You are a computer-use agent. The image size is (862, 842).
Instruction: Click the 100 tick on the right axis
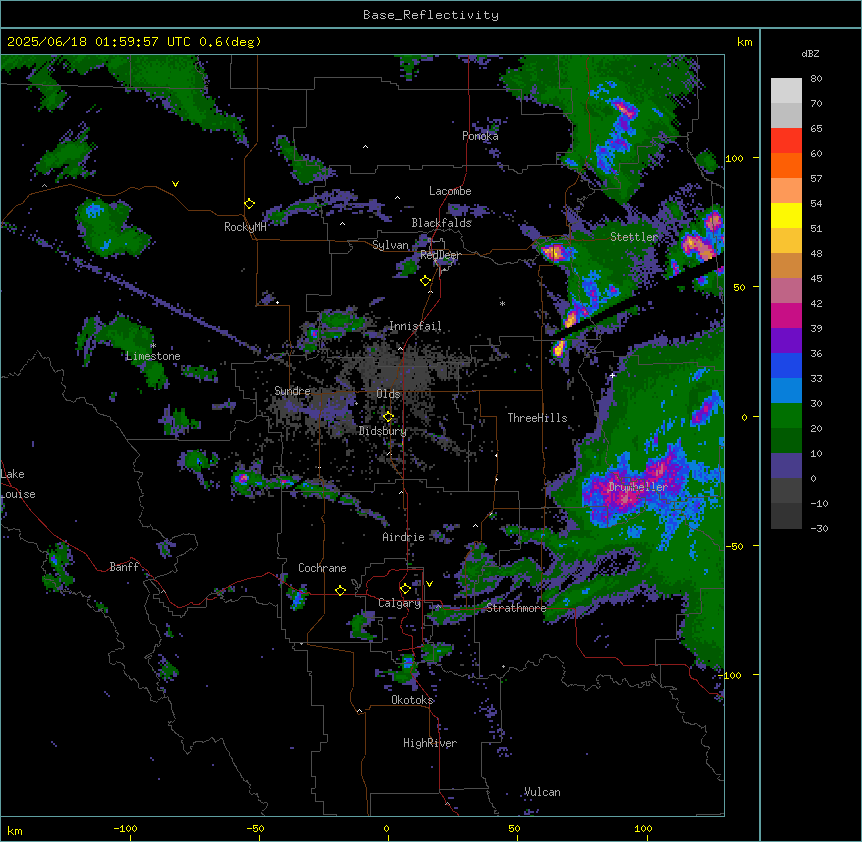point(734,158)
